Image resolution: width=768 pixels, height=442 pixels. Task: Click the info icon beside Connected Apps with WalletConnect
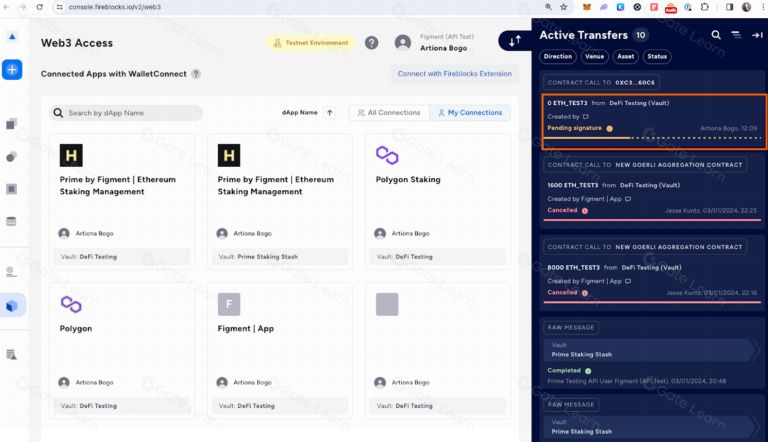pyautogui.click(x=196, y=74)
